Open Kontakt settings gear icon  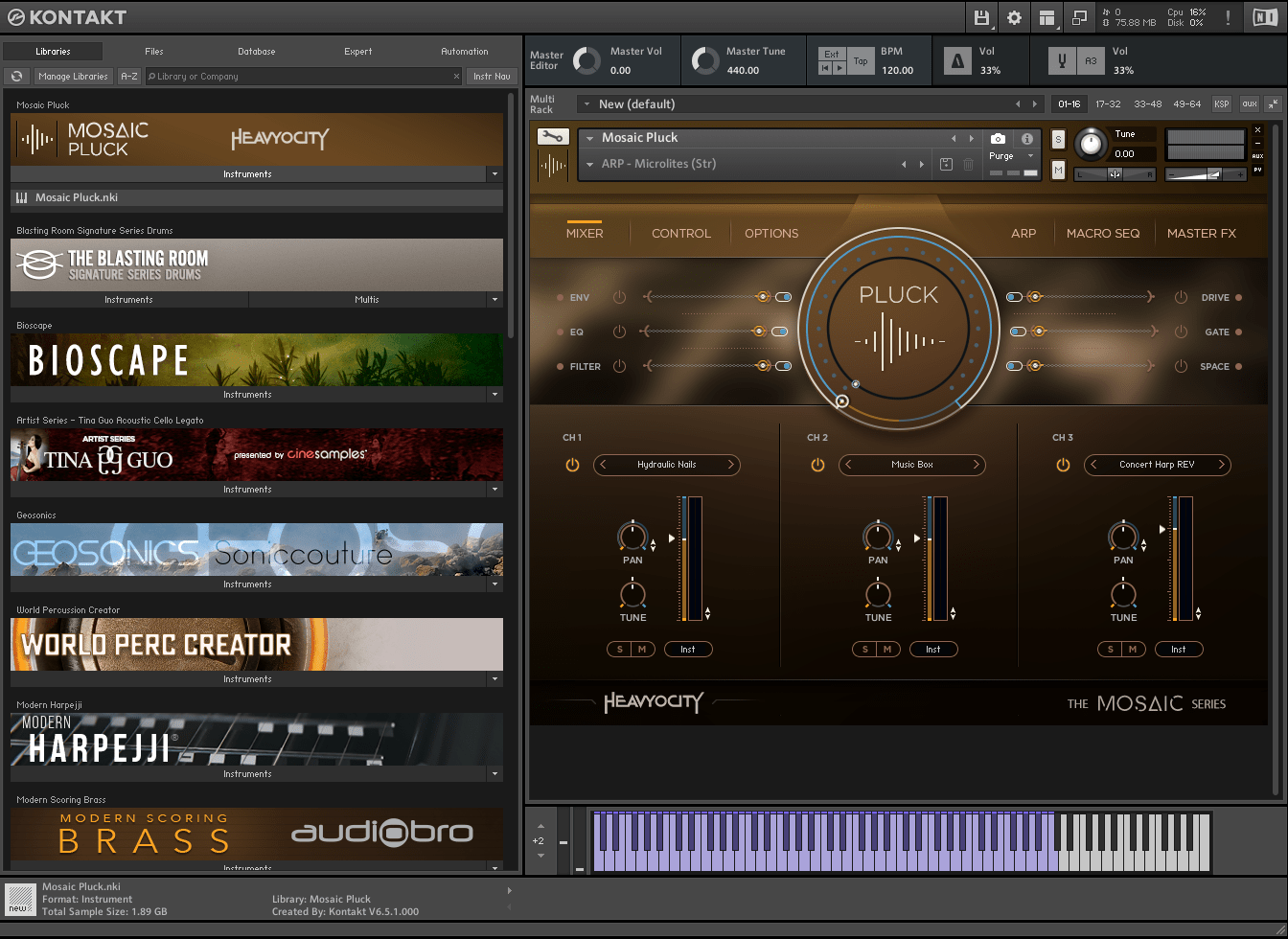tap(1014, 17)
